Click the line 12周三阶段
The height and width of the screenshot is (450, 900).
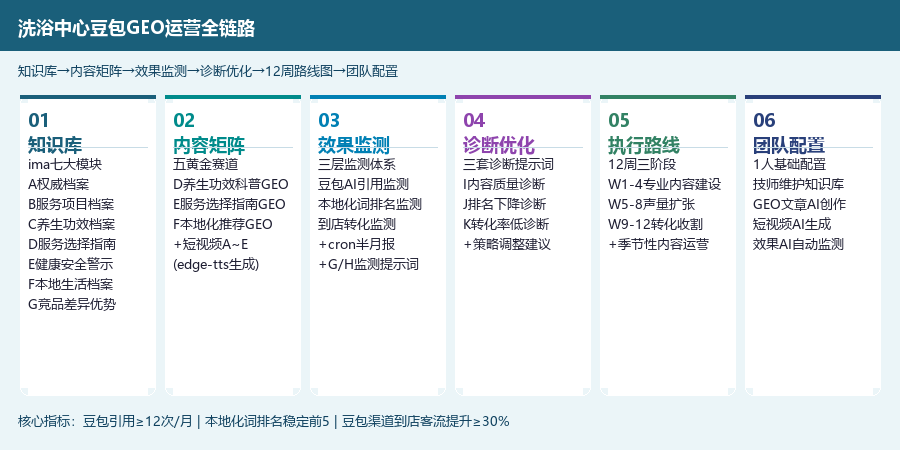tap(642, 165)
